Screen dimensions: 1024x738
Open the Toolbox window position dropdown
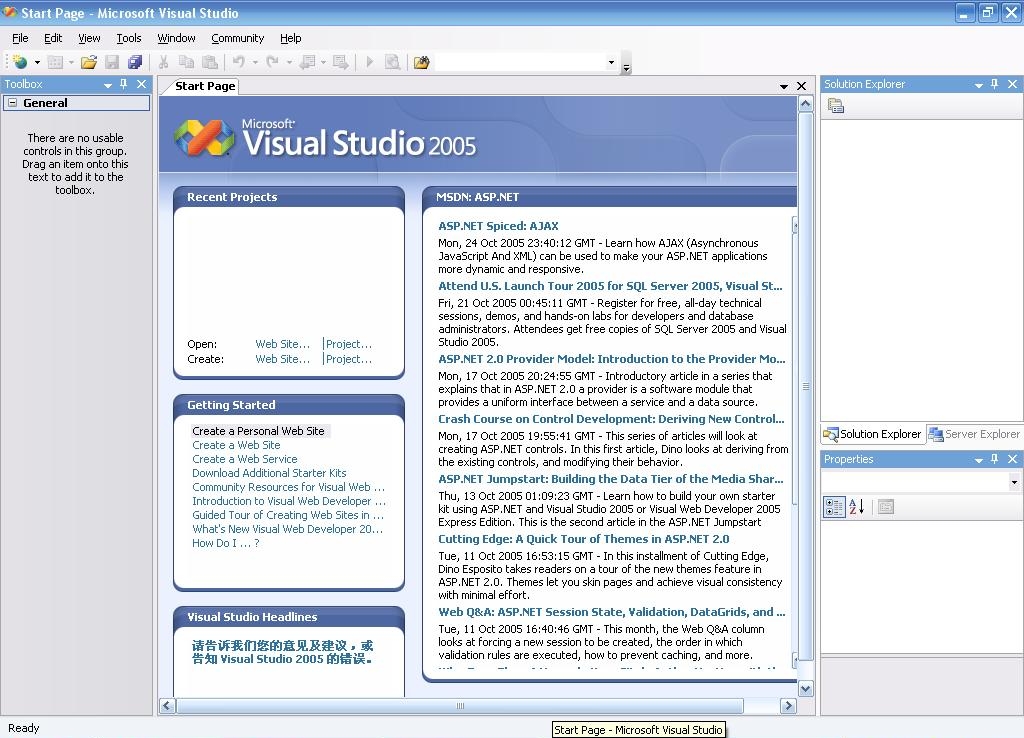click(x=108, y=85)
